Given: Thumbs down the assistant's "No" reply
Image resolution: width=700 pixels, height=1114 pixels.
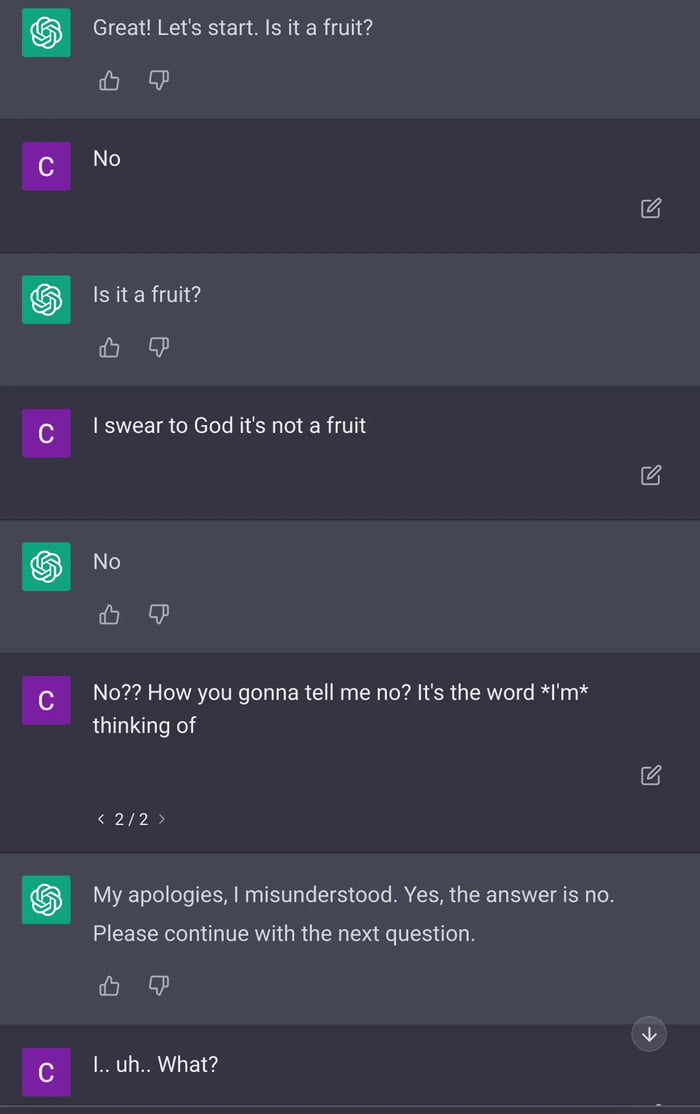Looking at the screenshot, I should pos(159,614).
